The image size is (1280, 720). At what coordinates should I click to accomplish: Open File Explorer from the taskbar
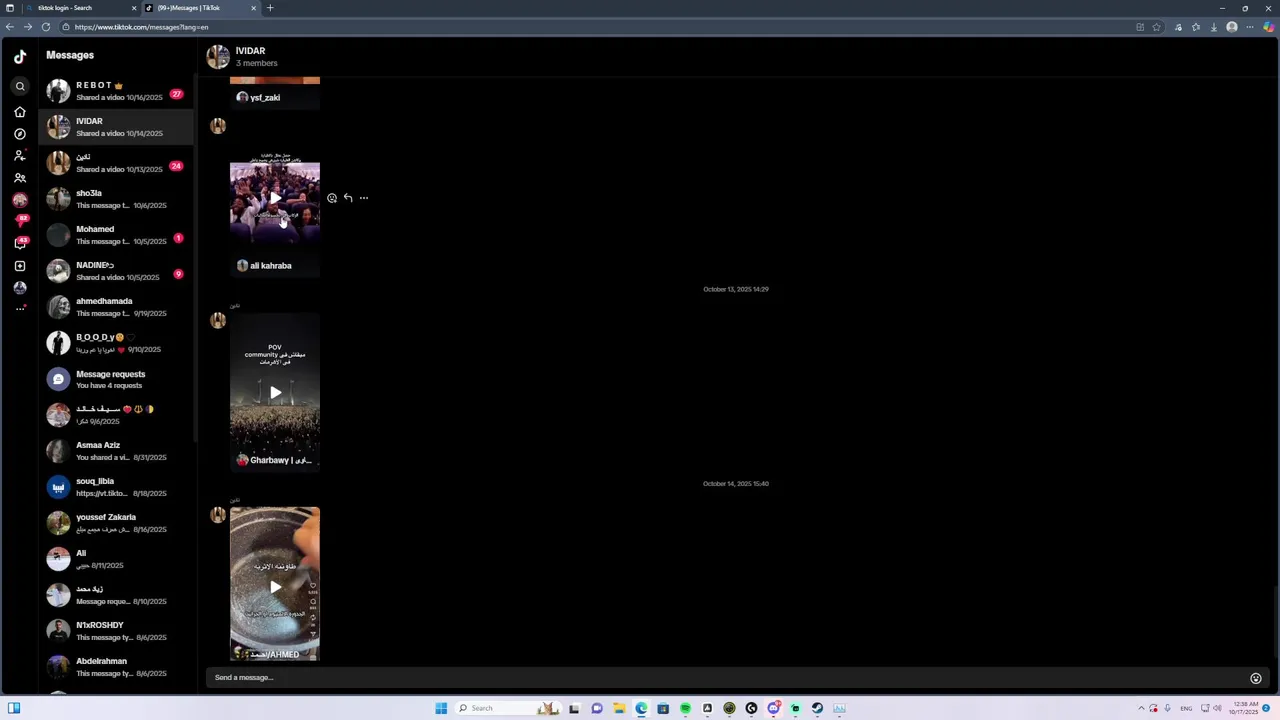coord(619,708)
